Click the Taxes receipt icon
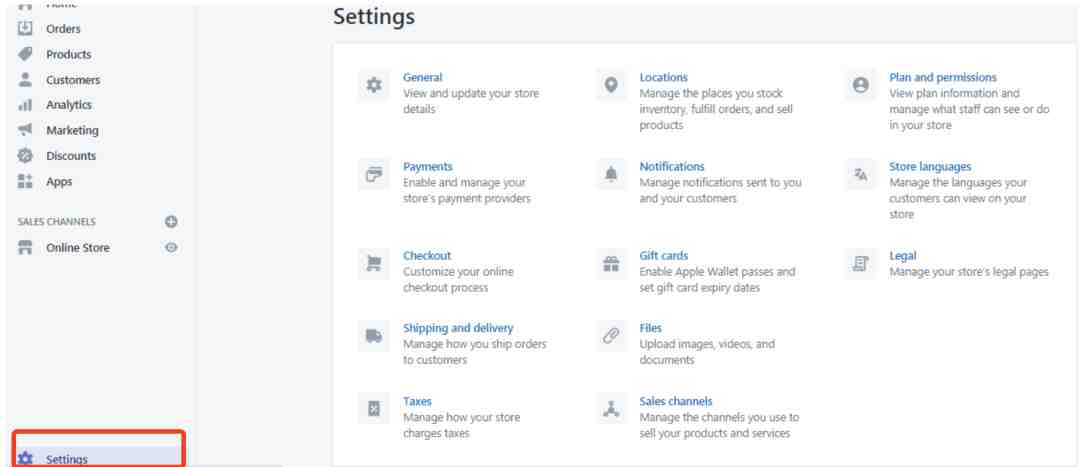This screenshot has width=1080, height=467. 374,409
